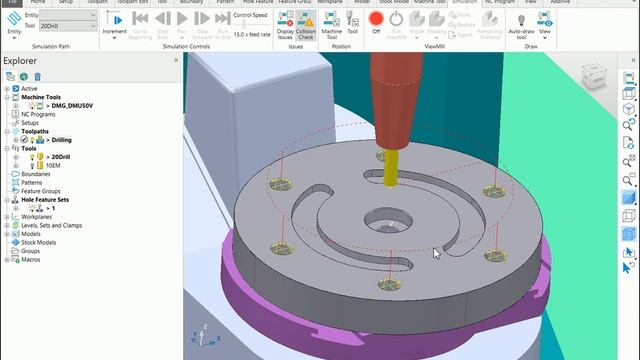The height and width of the screenshot is (360, 640).
Task: Click the ISO view icon on the View toolbar
Action: coord(629,109)
